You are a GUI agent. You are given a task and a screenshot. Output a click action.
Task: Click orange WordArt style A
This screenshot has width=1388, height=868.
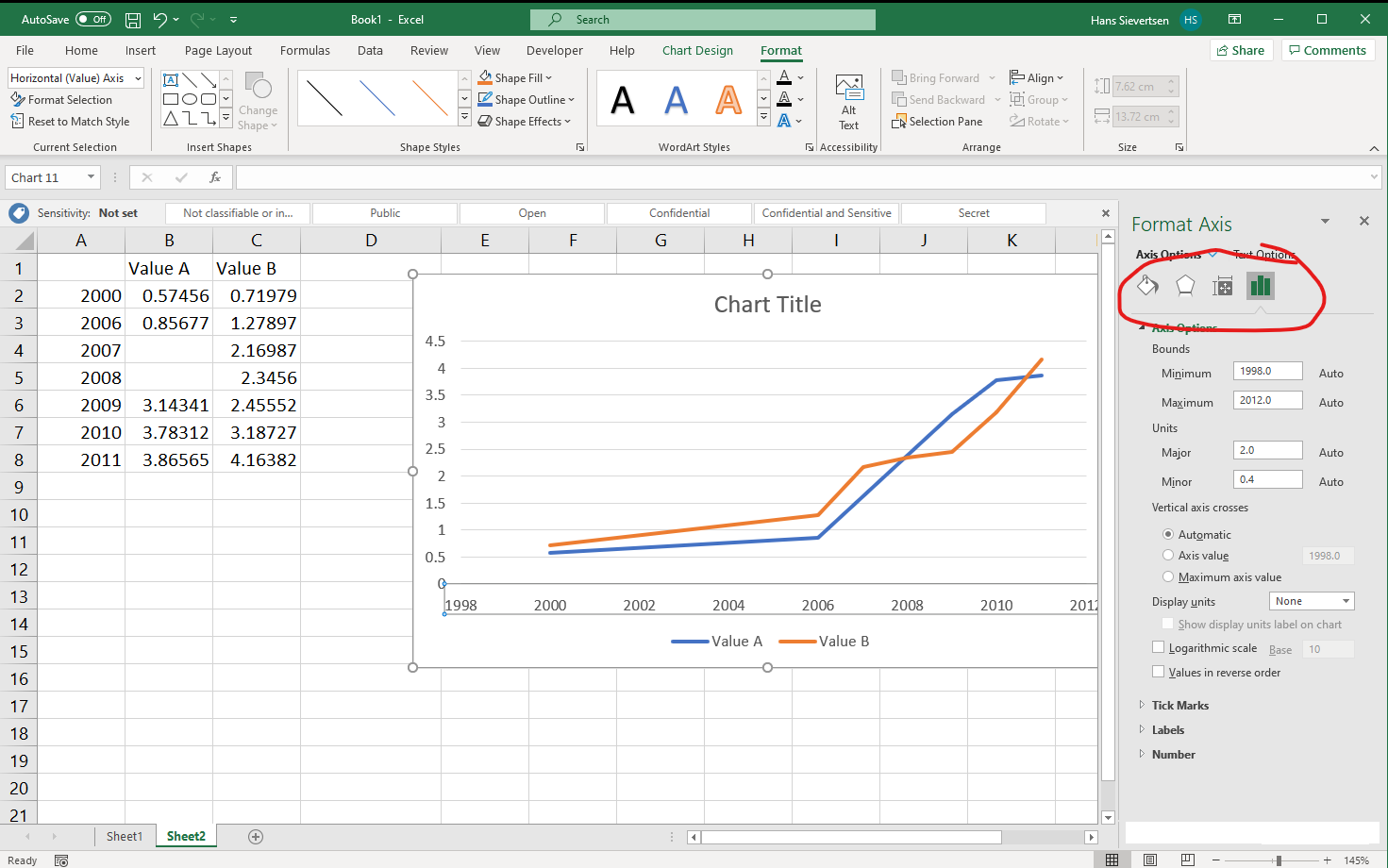click(x=728, y=100)
